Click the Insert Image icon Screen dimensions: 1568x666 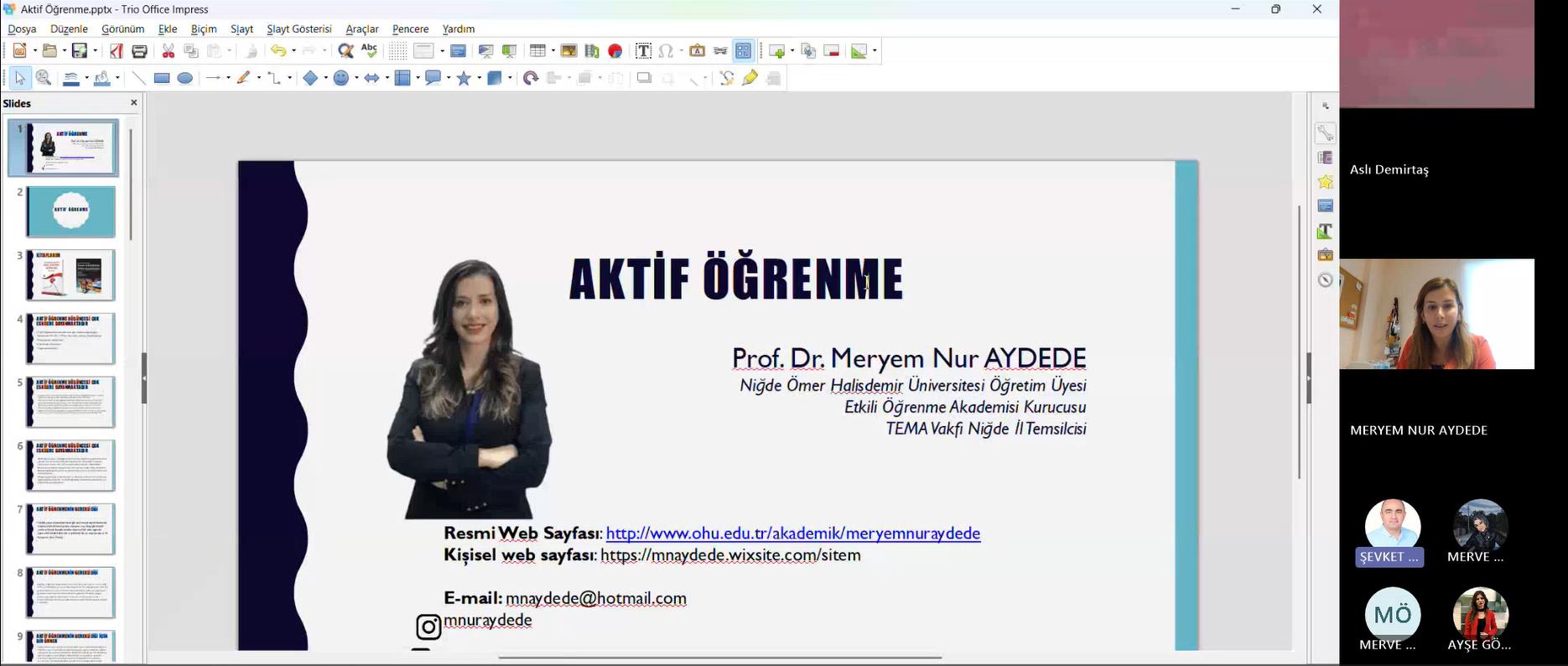[x=569, y=51]
